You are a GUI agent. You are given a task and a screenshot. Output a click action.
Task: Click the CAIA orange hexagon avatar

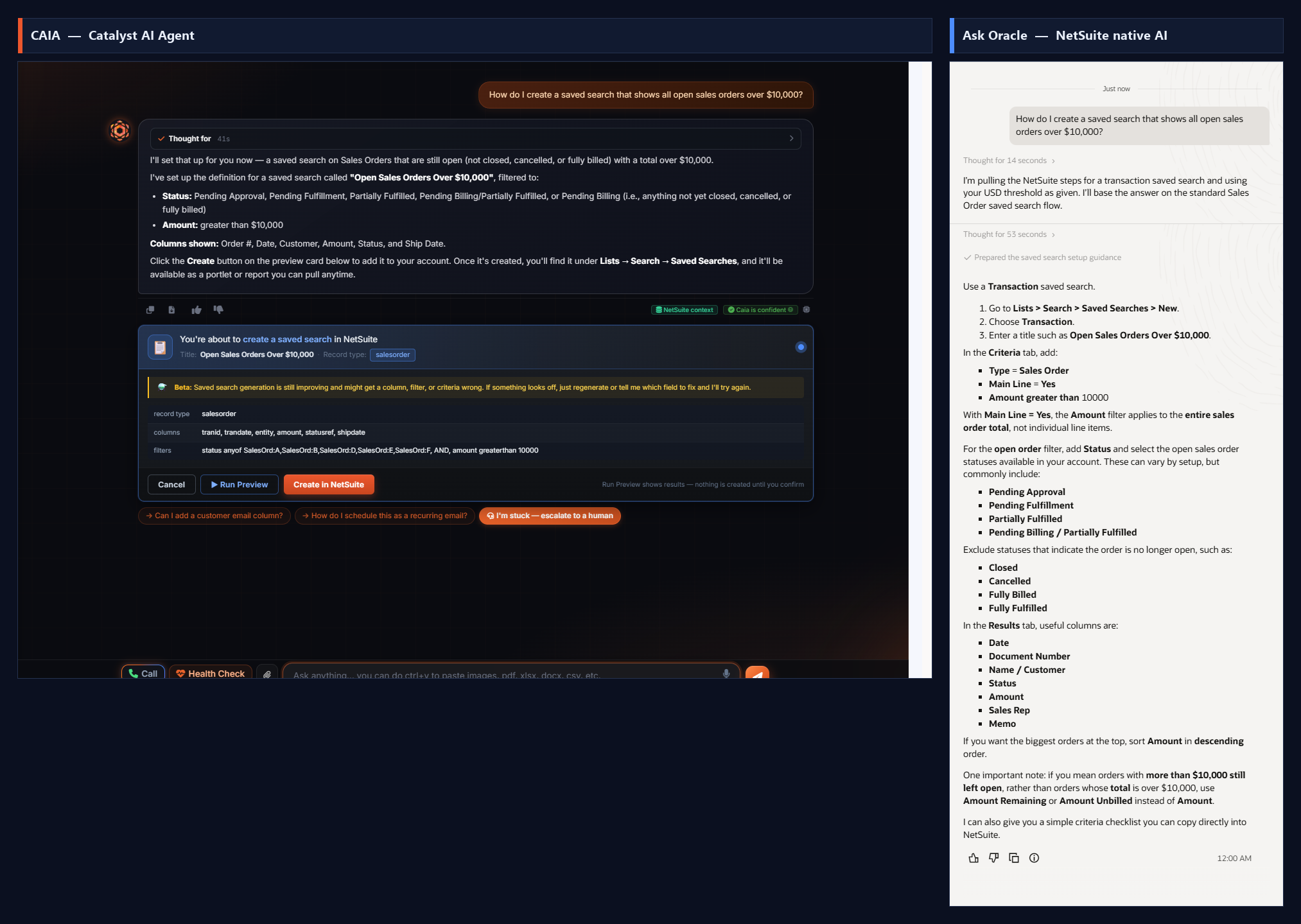click(119, 130)
